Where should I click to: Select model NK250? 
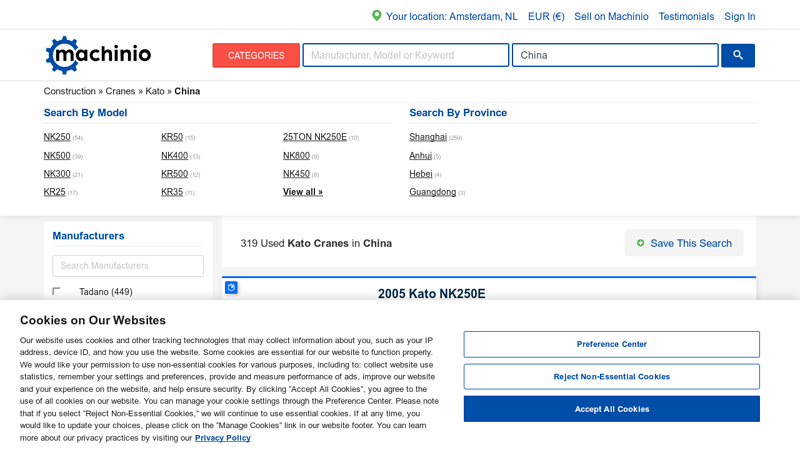pyautogui.click(x=57, y=137)
